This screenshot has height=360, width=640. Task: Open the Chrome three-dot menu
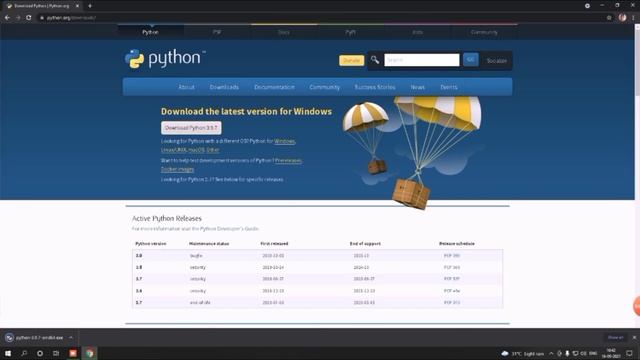pyautogui.click(x=633, y=18)
